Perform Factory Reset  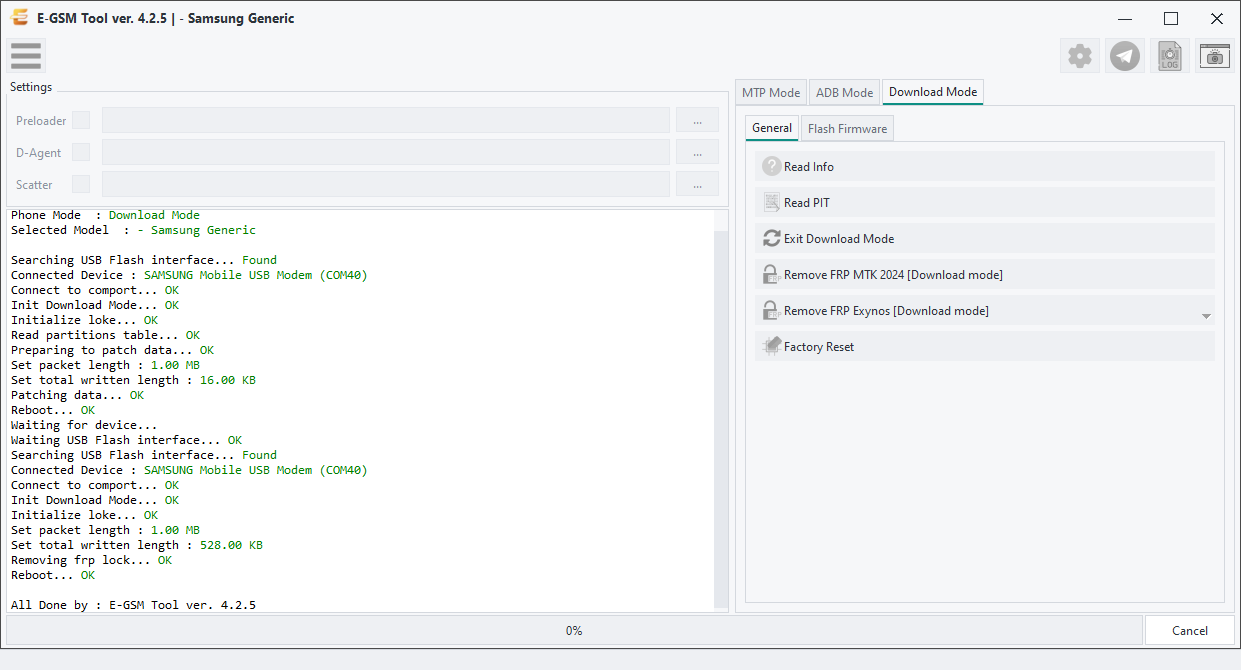[985, 347]
